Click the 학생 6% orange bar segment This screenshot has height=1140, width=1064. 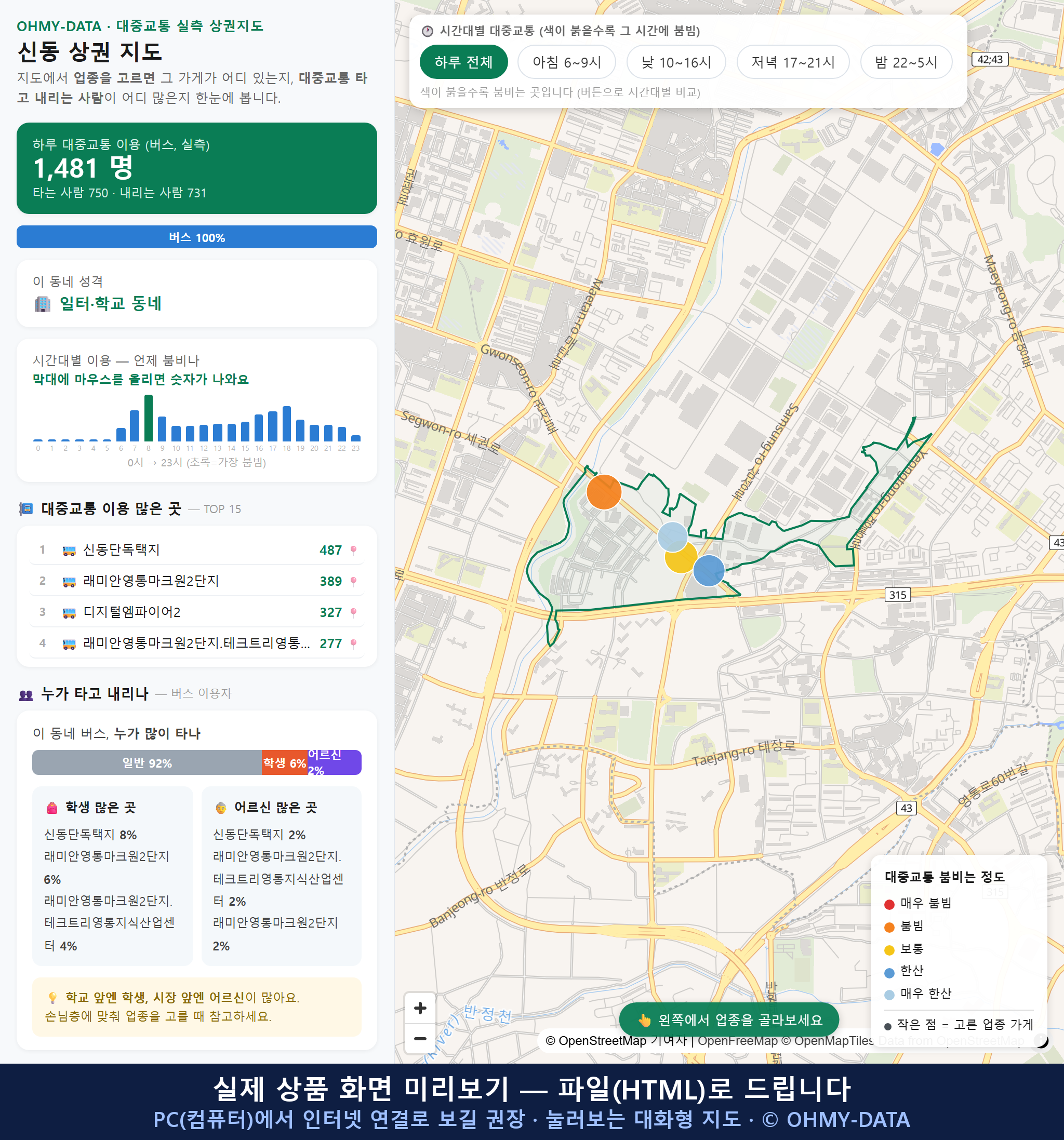click(285, 762)
